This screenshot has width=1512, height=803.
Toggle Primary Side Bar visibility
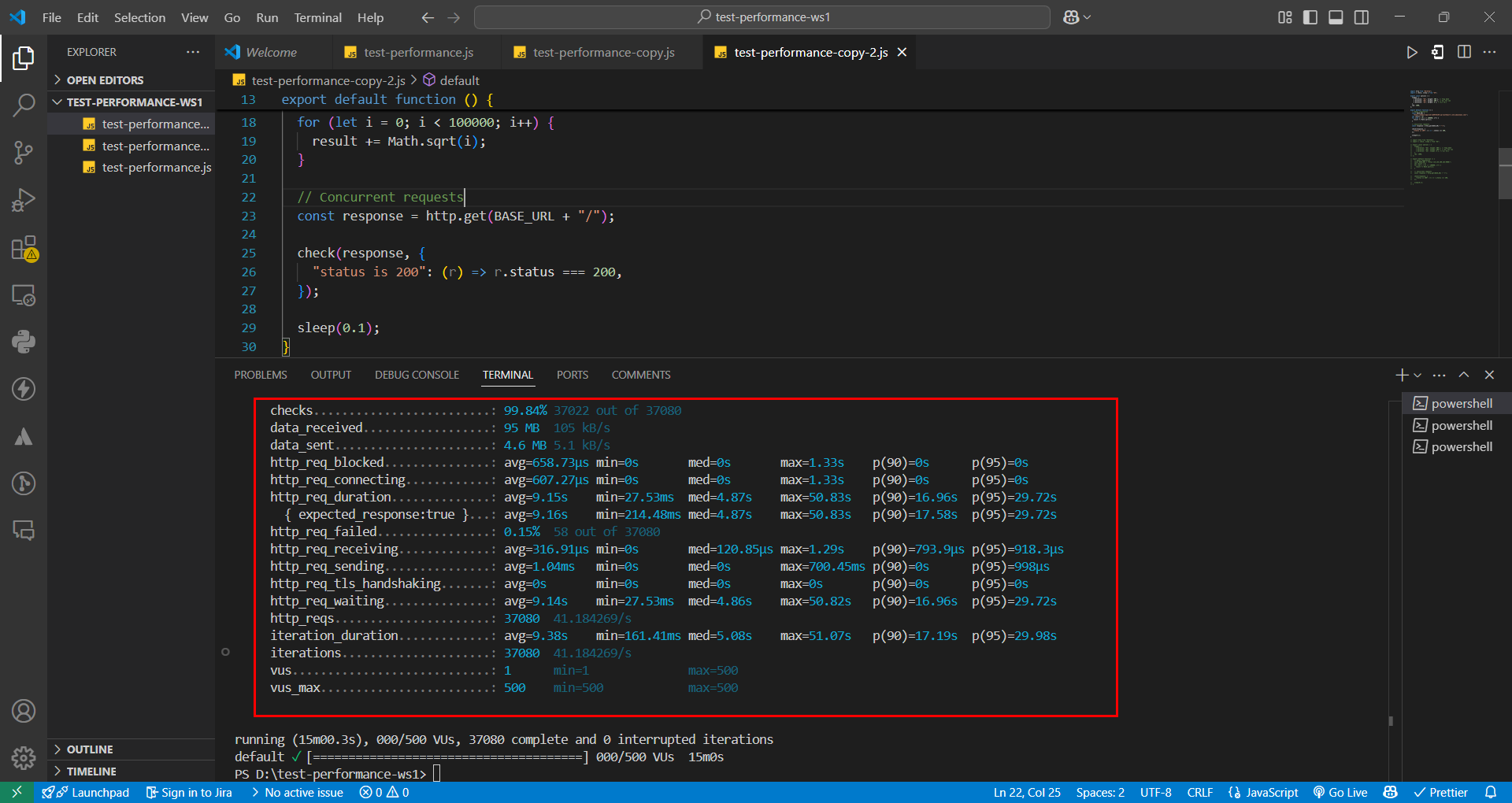pyautogui.click(x=1310, y=17)
